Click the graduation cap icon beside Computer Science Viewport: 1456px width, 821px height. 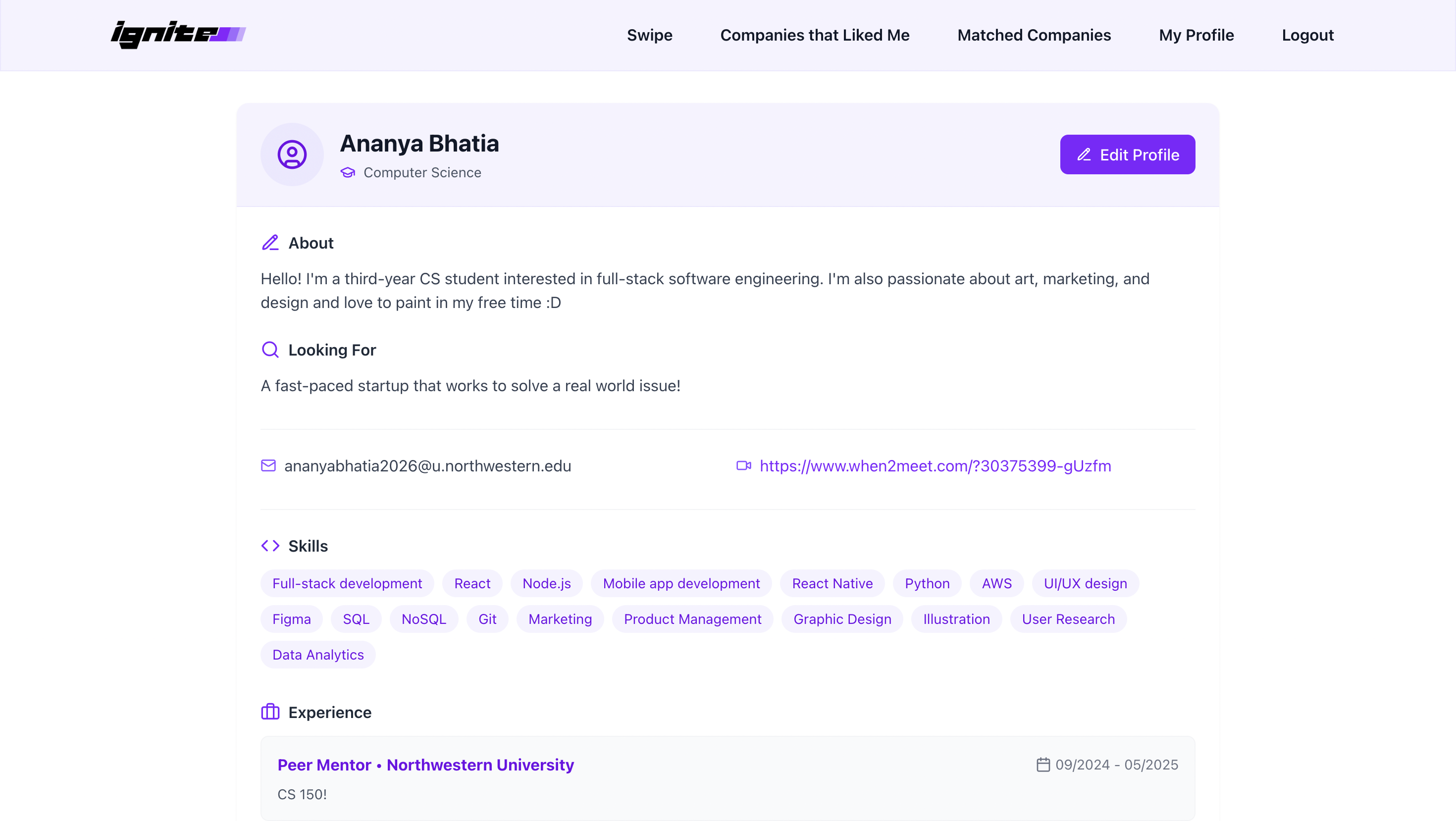click(x=348, y=172)
